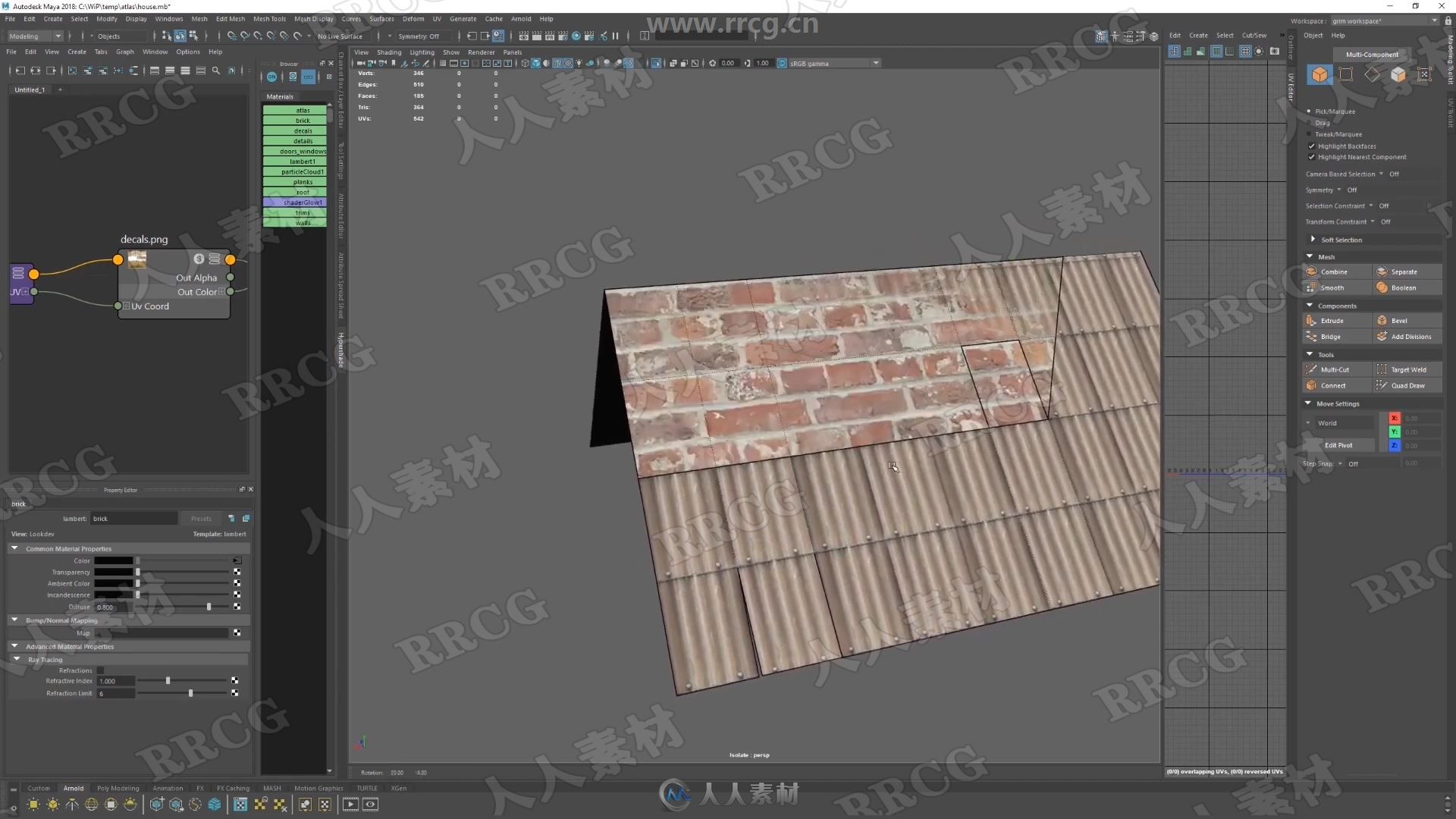Drag the Diffuse slider value

(x=207, y=607)
